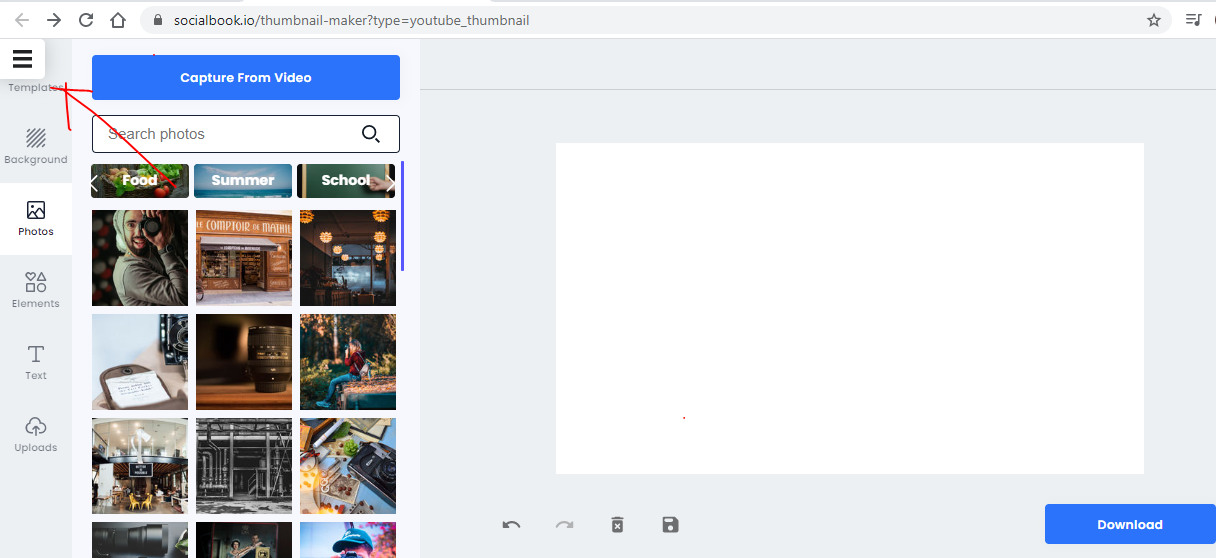Redo the last action
The image size is (1216, 558).
564,525
